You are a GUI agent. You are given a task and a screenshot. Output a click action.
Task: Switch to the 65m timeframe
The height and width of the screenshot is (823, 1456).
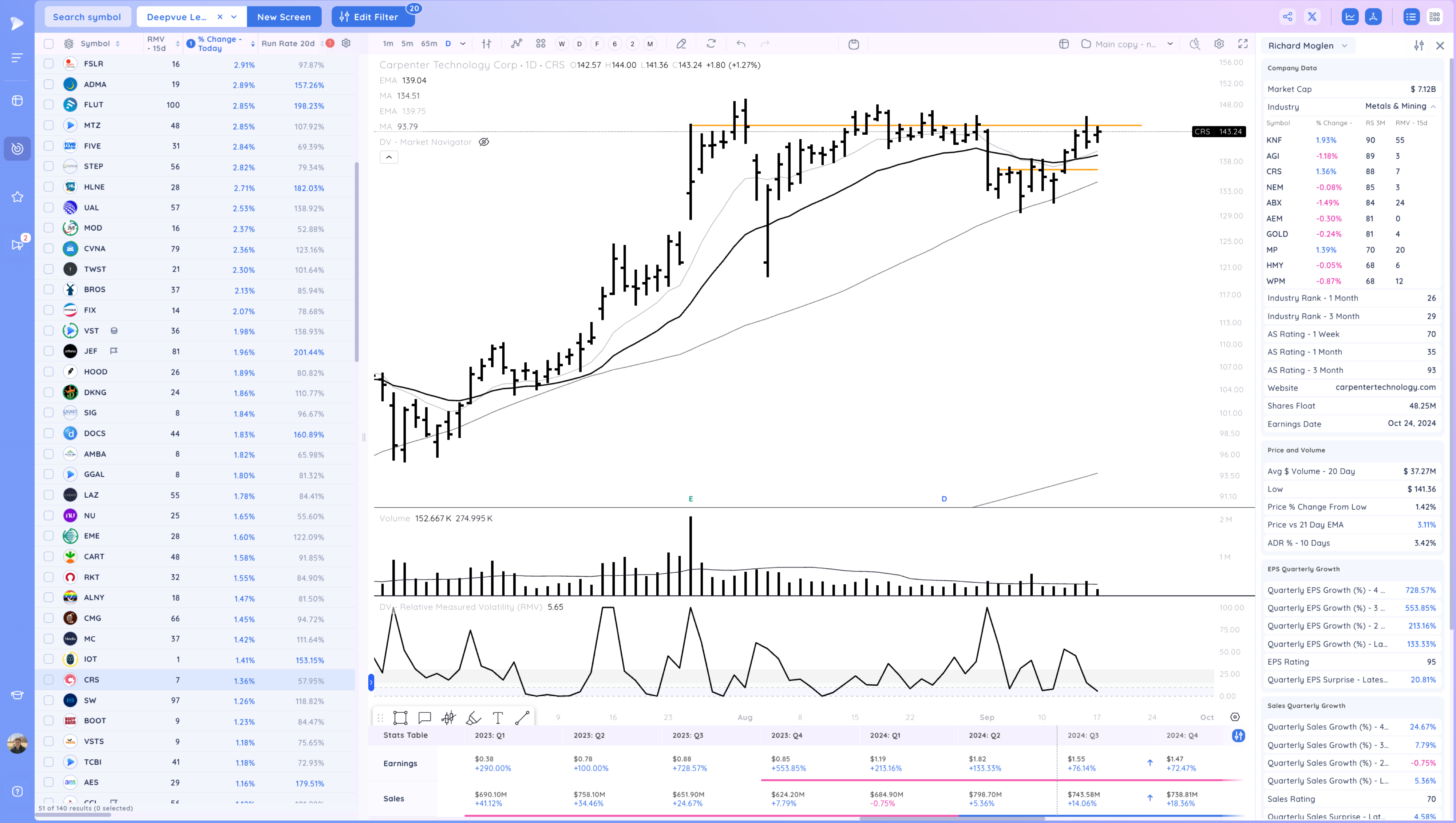click(428, 44)
